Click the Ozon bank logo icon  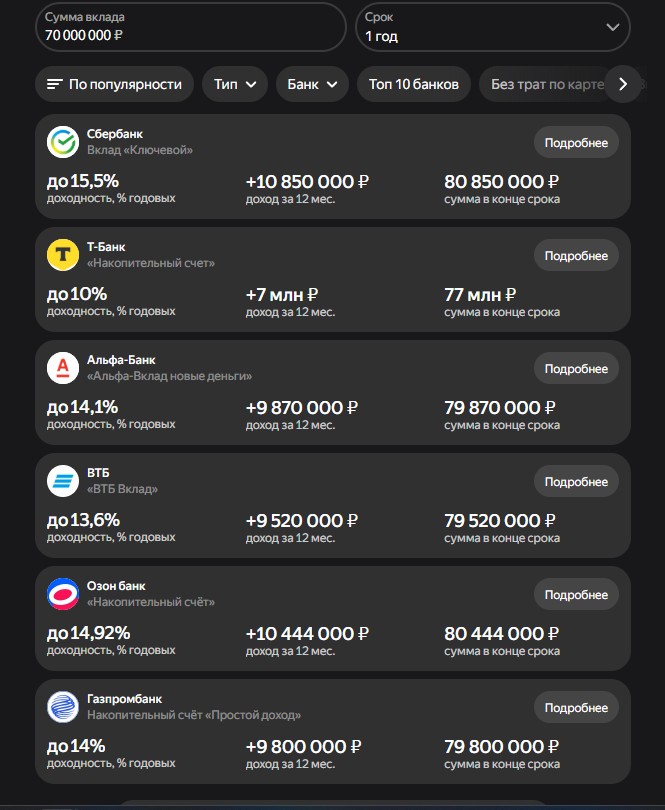(63, 594)
